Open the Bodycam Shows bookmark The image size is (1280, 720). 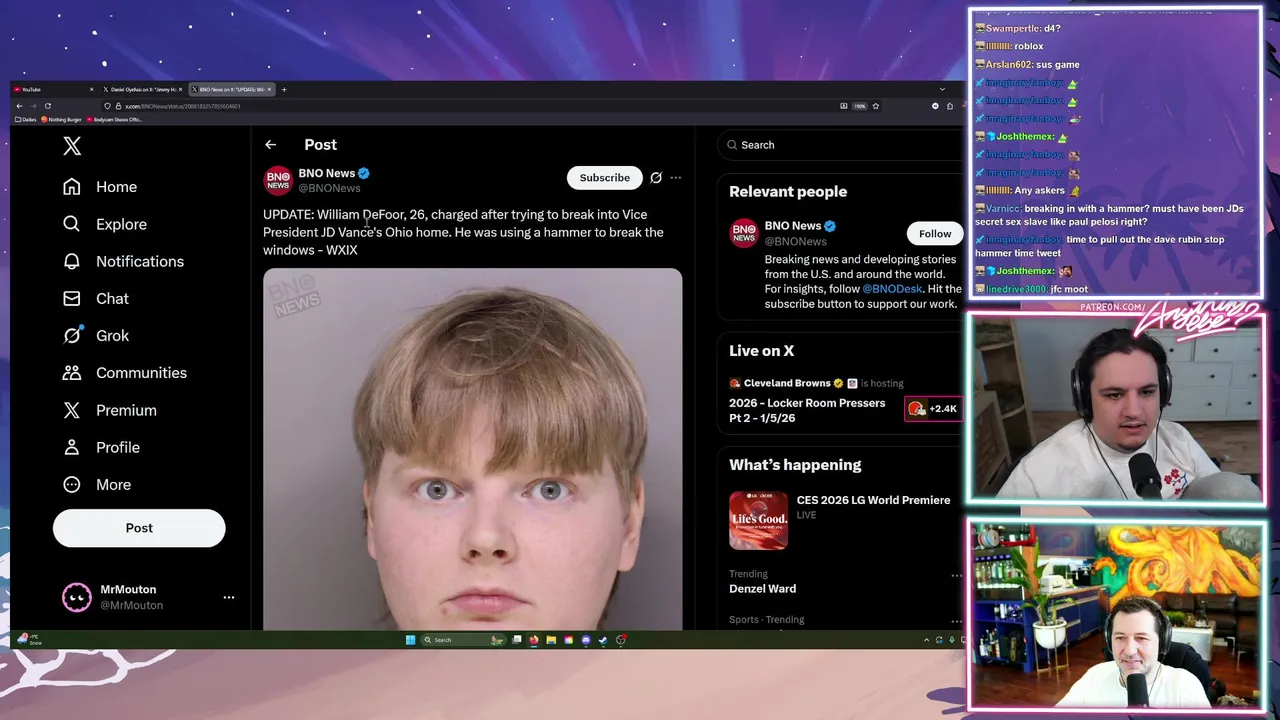pos(115,119)
